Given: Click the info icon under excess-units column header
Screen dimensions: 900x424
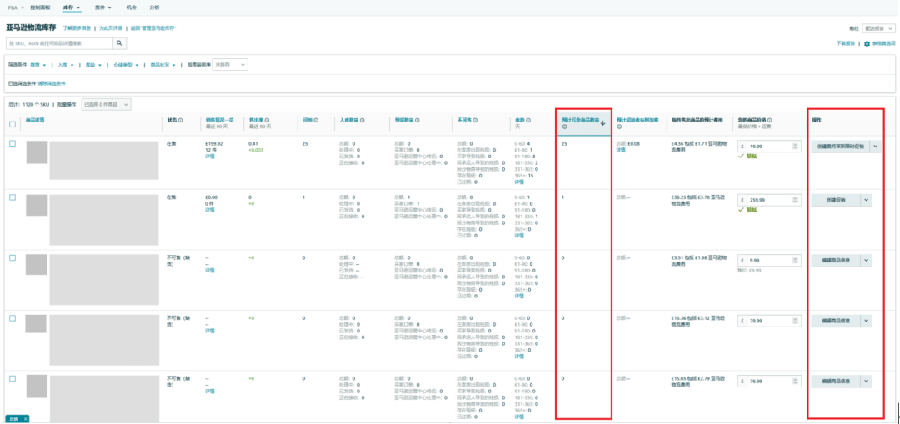Looking at the screenshot, I should (x=564, y=127).
